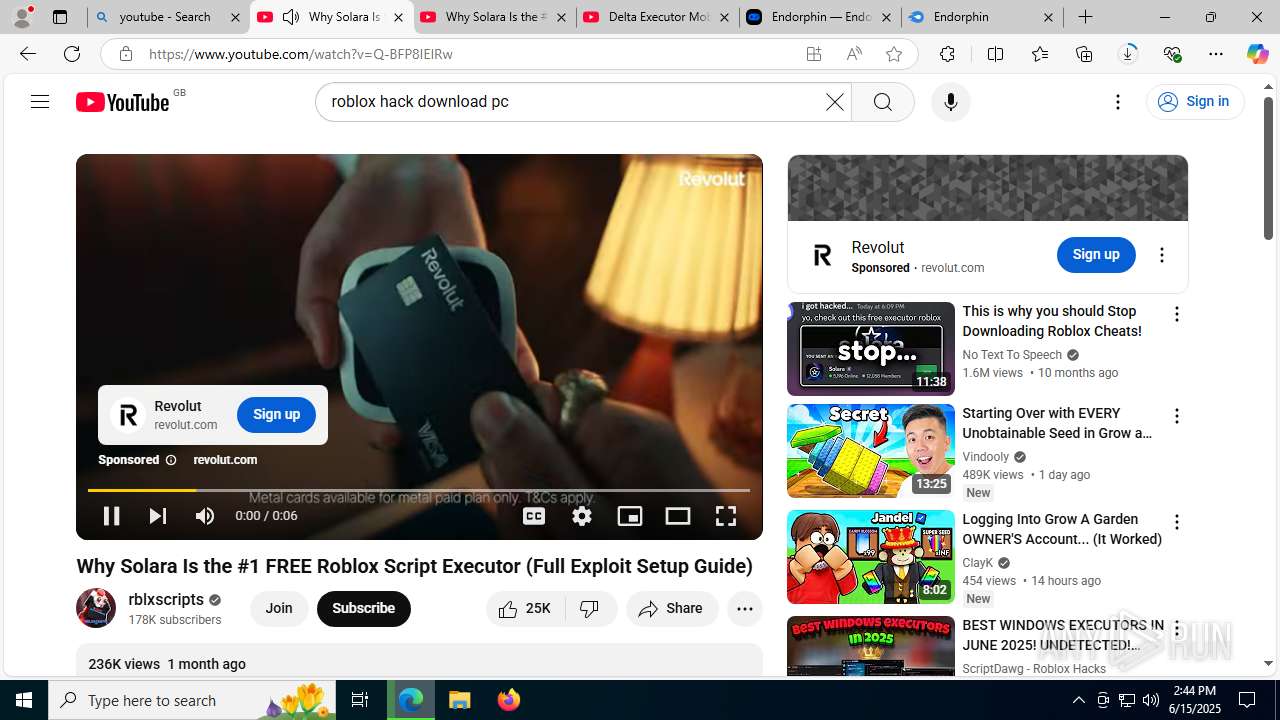The height and width of the screenshot is (720, 1280).
Task: Open Edge Downloads panel
Action: pyautogui.click(x=1128, y=54)
